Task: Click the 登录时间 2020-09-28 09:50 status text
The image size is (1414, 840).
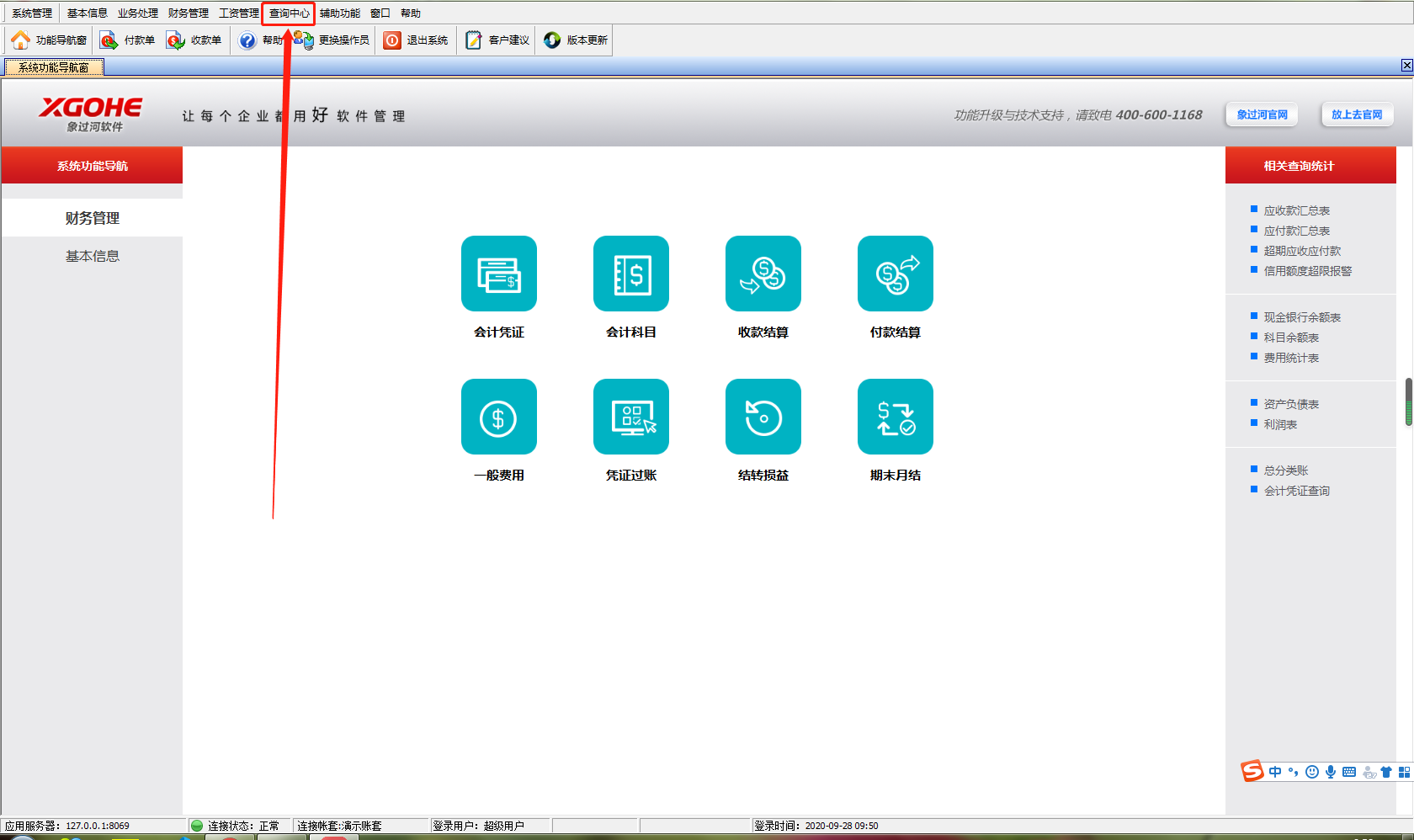Action: point(816,826)
